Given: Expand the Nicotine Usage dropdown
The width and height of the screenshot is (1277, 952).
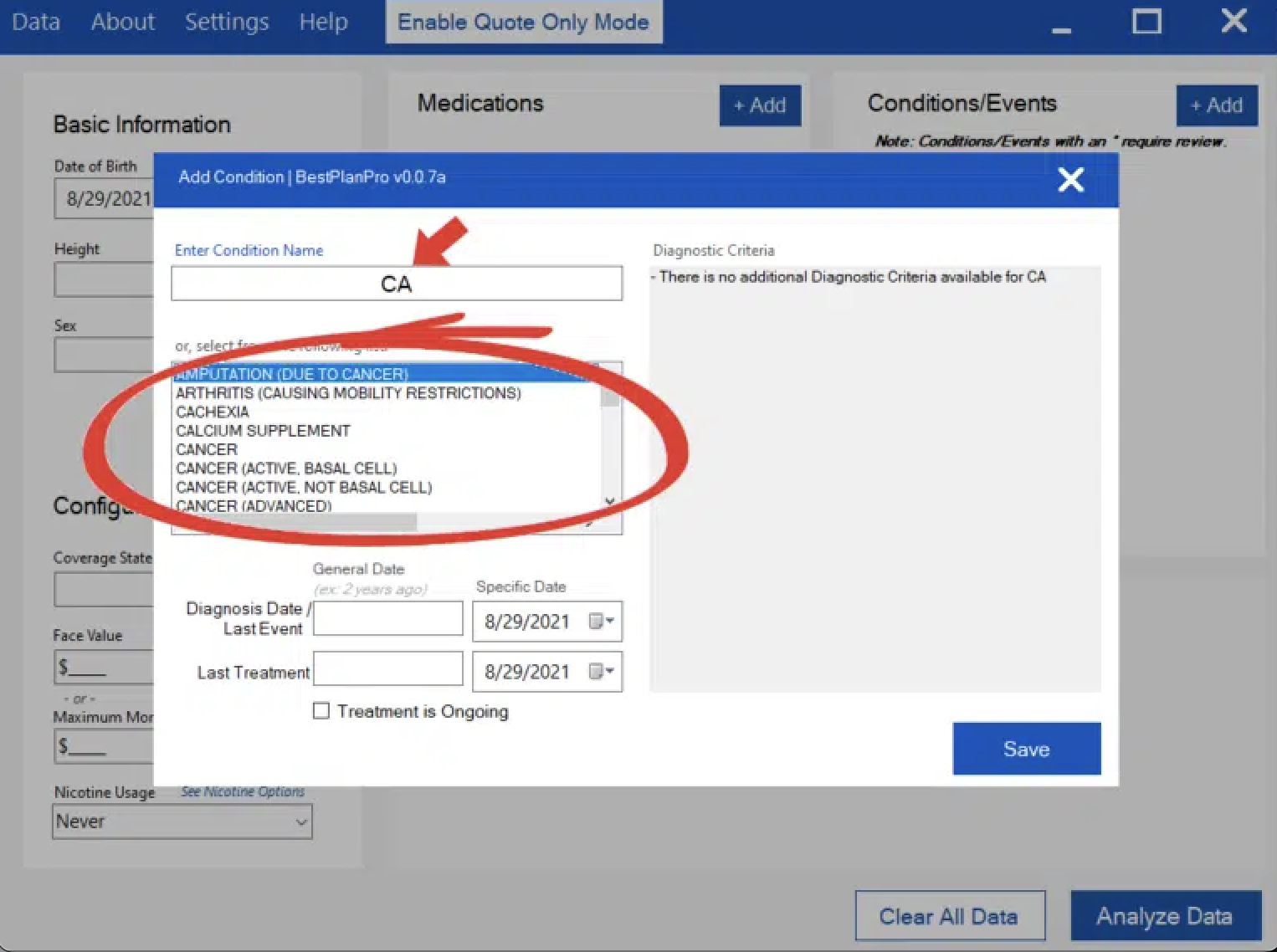Looking at the screenshot, I should coord(300,821).
